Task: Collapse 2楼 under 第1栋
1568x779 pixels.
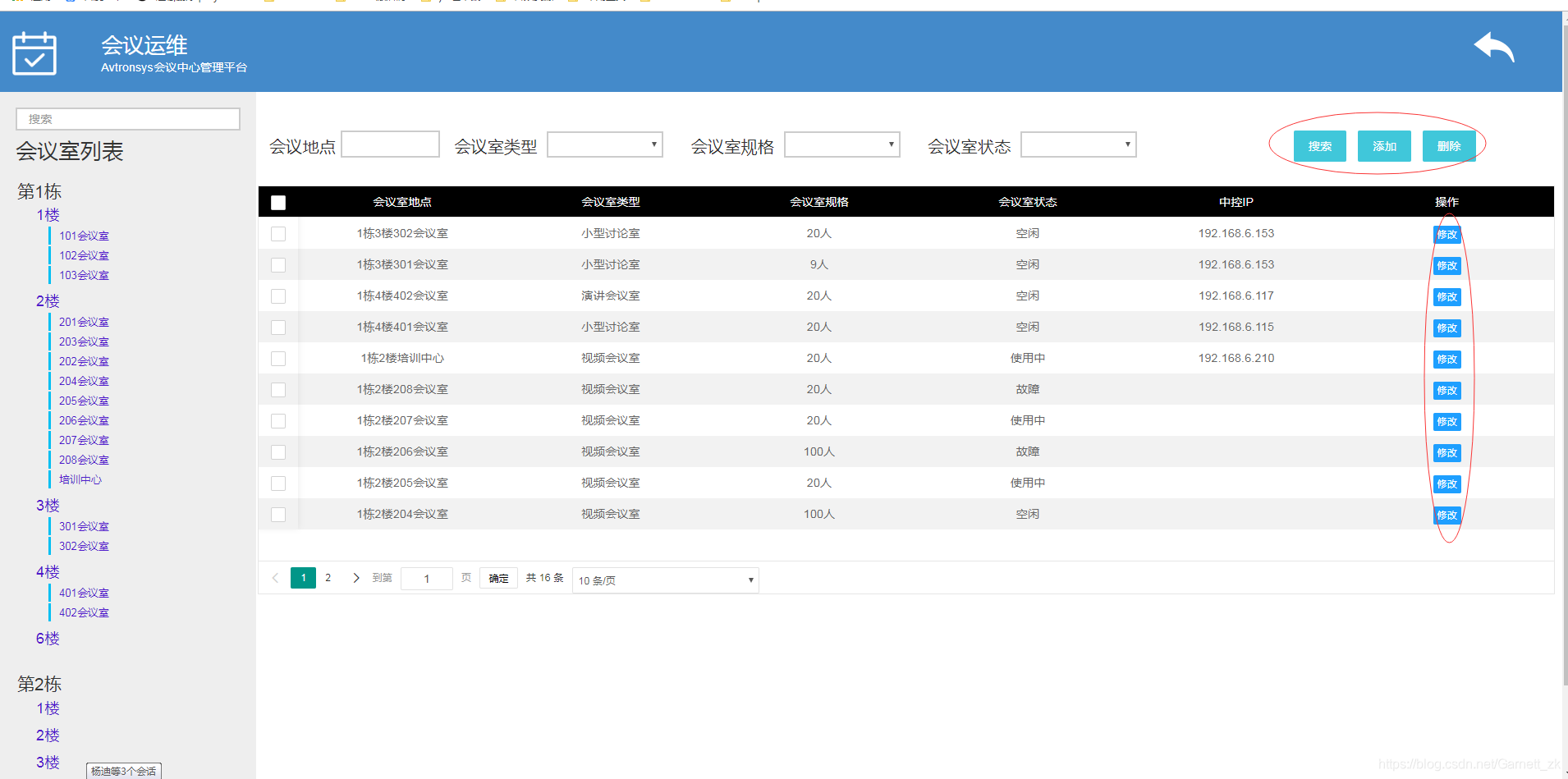Action: [x=48, y=301]
